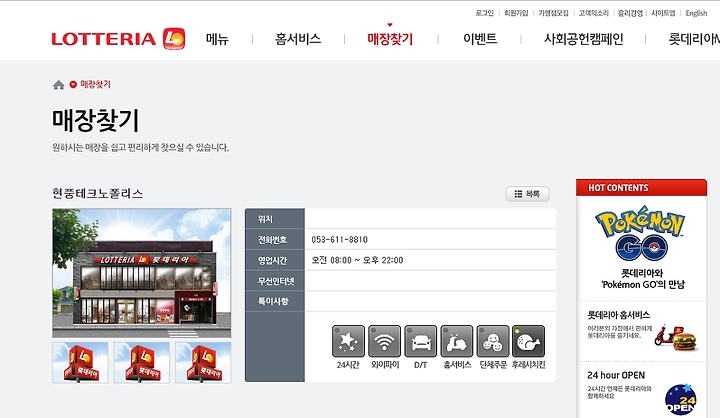720x418 pixels.
Task: Select the 홈서비스 scooter icon
Action: click(x=457, y=341)
